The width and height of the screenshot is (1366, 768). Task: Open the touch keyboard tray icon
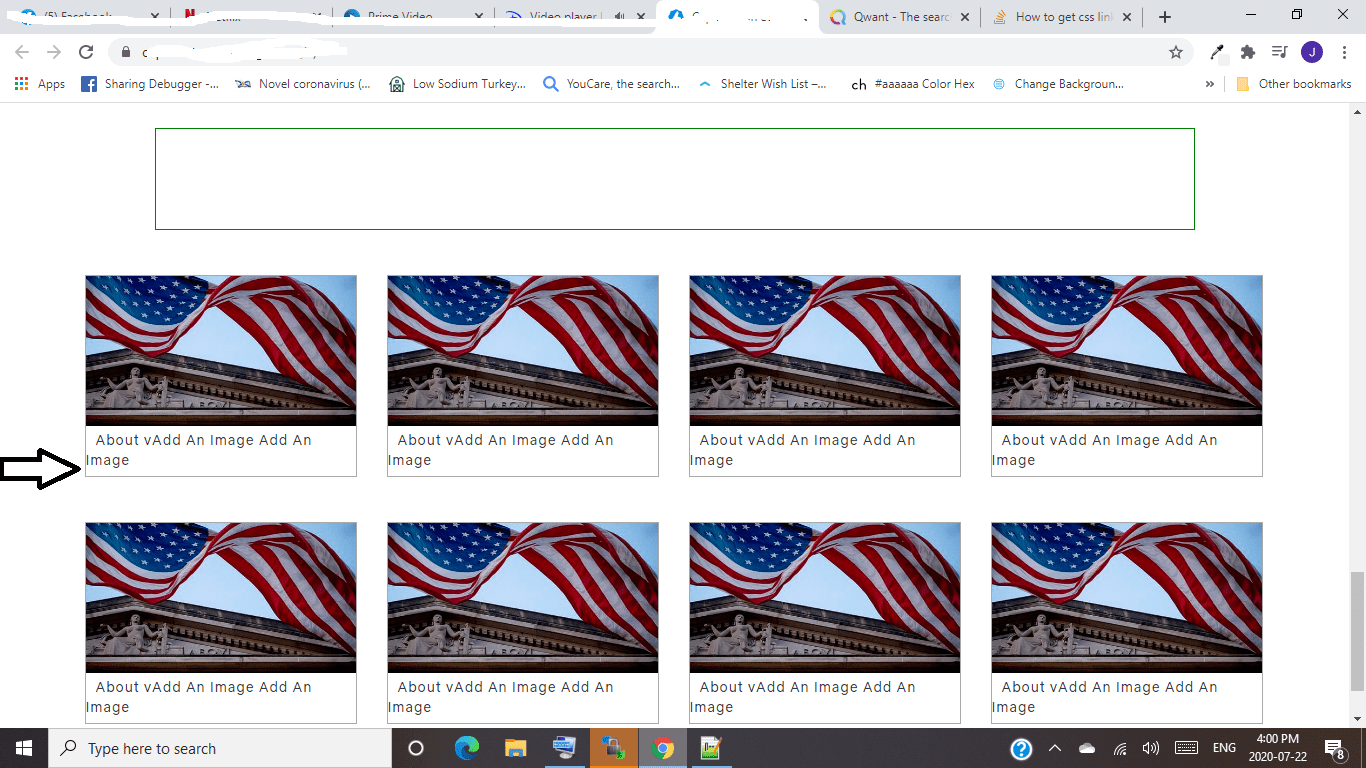[1187, 748]
